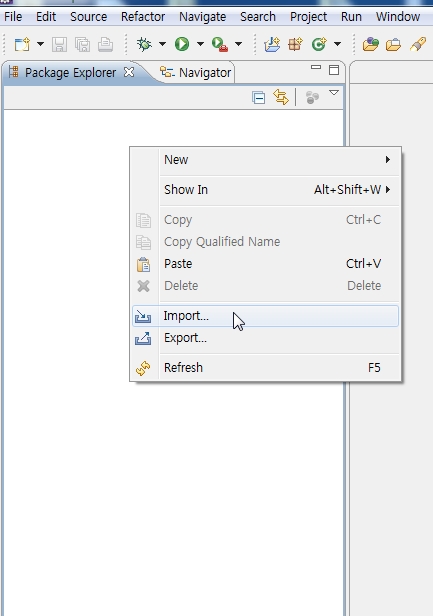Choose Export... in the context menu

pyautogui.click(x=265, y=338)
